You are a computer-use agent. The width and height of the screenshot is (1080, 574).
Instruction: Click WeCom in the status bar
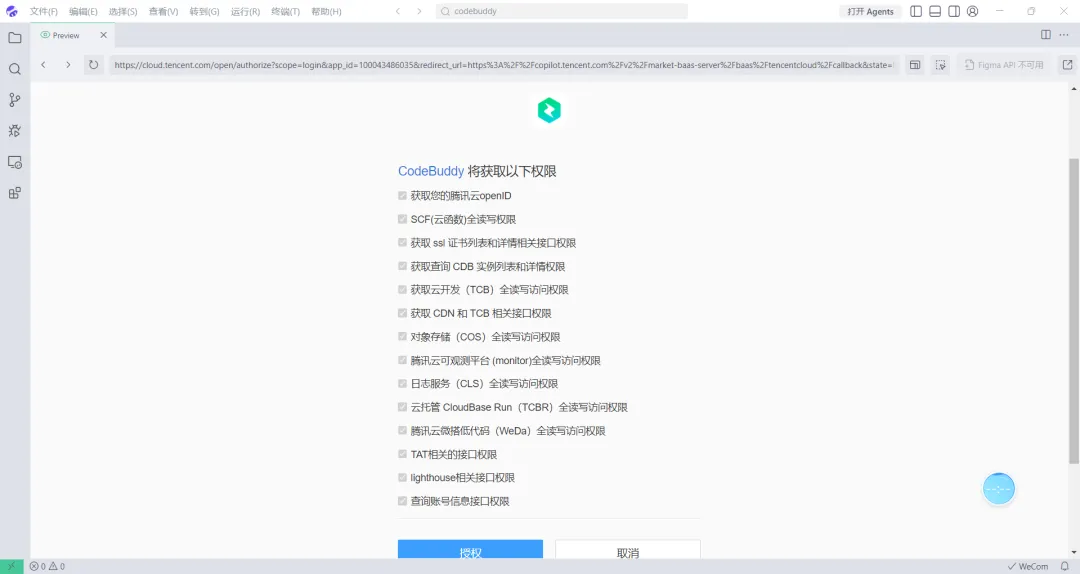pyautogui.click(x=1027, y=566)
